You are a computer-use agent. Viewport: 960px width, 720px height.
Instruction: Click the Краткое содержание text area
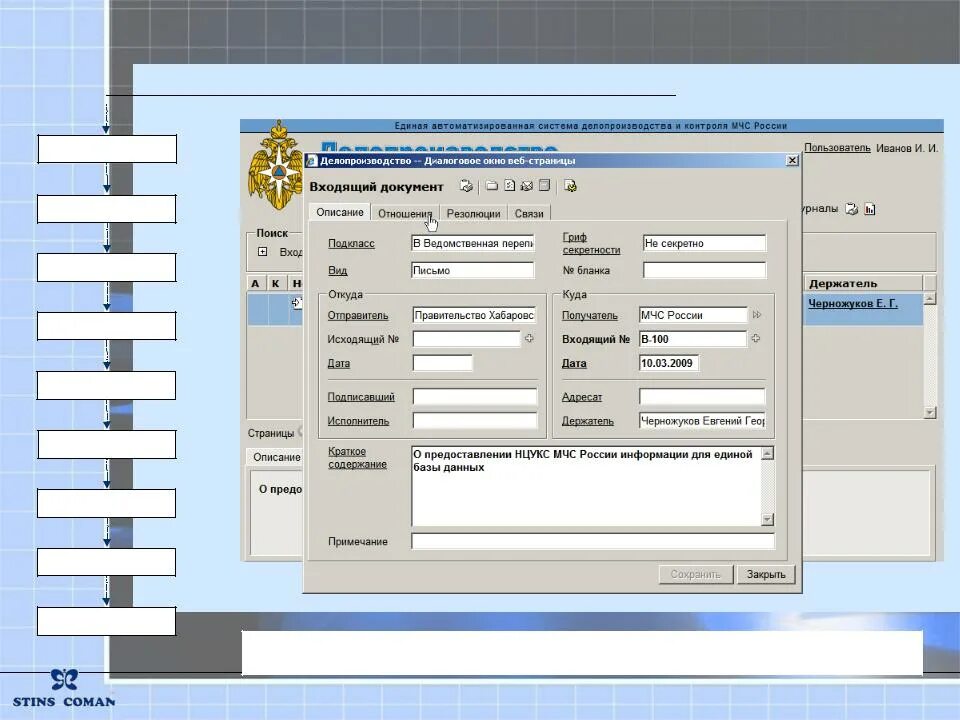pos(586,486)
